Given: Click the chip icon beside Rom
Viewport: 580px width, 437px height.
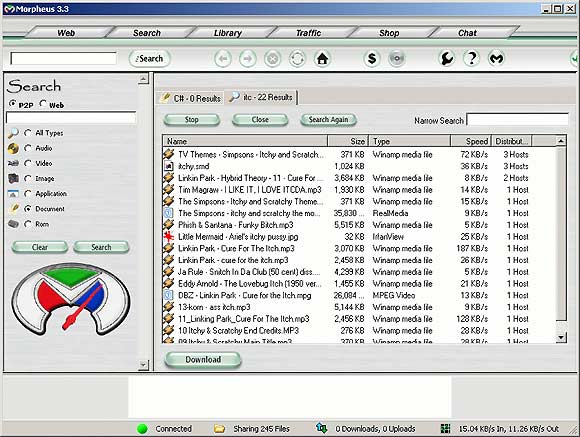Looking at the screenshot, I should (x=13, y=224).
